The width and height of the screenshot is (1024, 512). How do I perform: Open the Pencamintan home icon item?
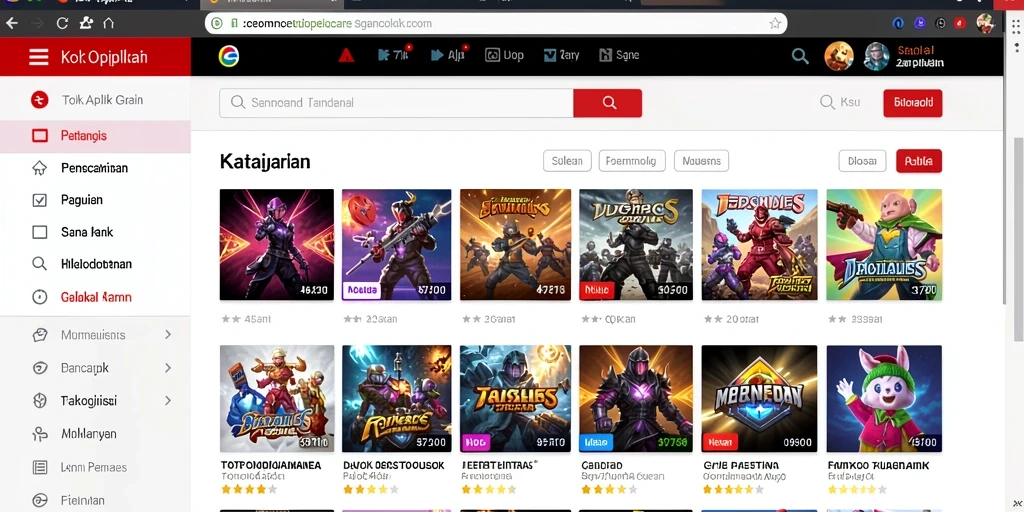pyautogui.click(x=40, y=168)
